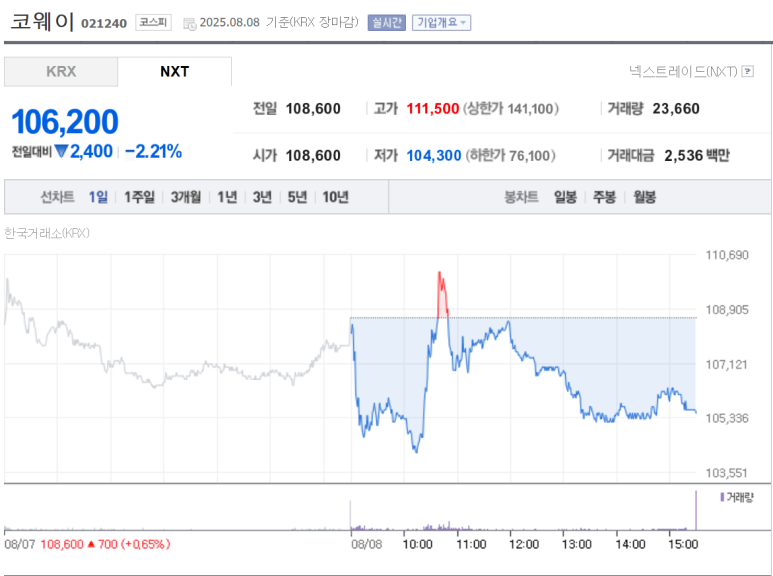This screenshot has width=773, height=576.
Task: Click the 넥스트레이드(NXT) label text
Action: [683, 72]
